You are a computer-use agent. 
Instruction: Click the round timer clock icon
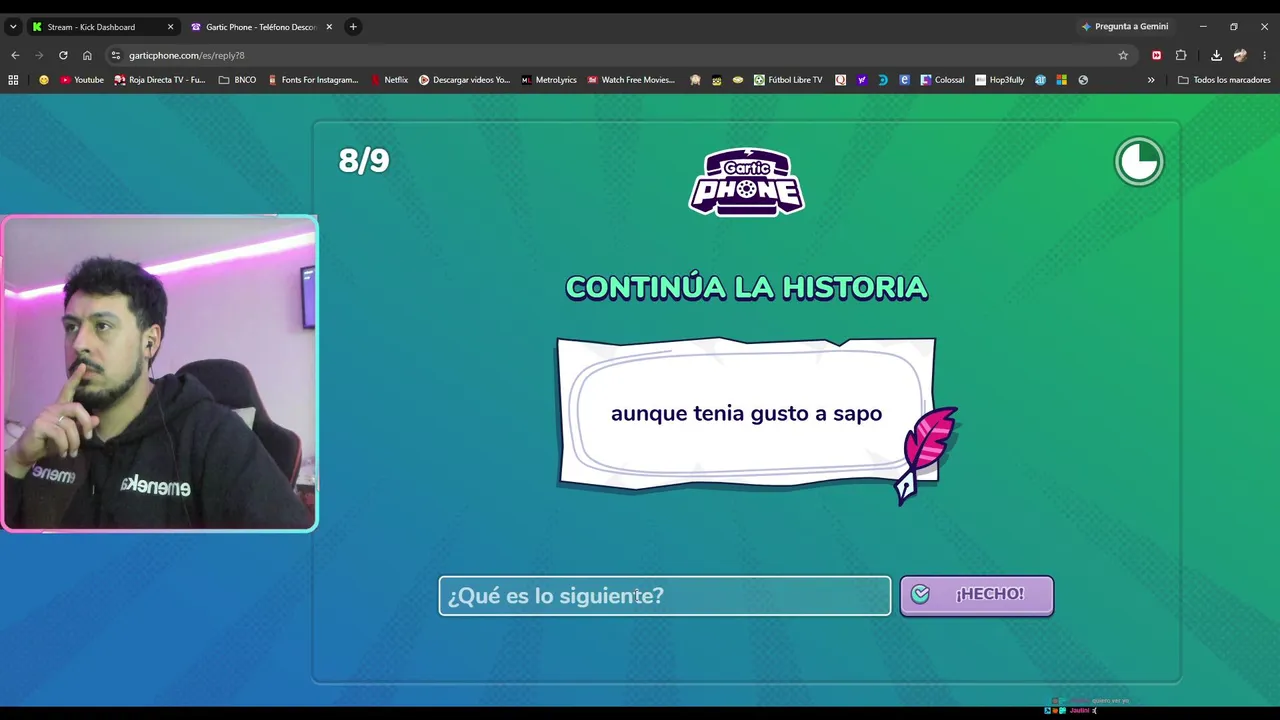pos(1139,161)
